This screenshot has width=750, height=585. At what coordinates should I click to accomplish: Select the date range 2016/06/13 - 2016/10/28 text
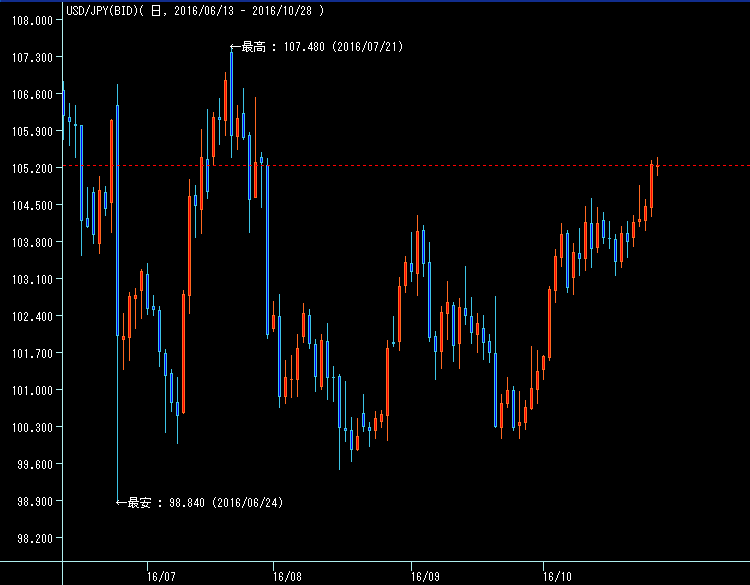pyautogui.click(x=243, y=11)
